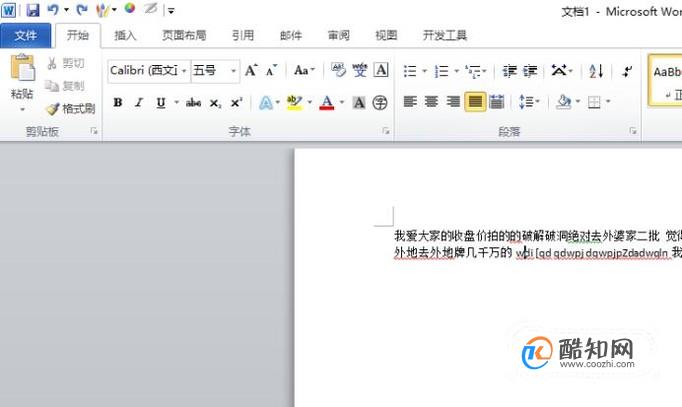The image size is (682, 407).
Task: Open the Aa change case menu
Action: (304, 70)
